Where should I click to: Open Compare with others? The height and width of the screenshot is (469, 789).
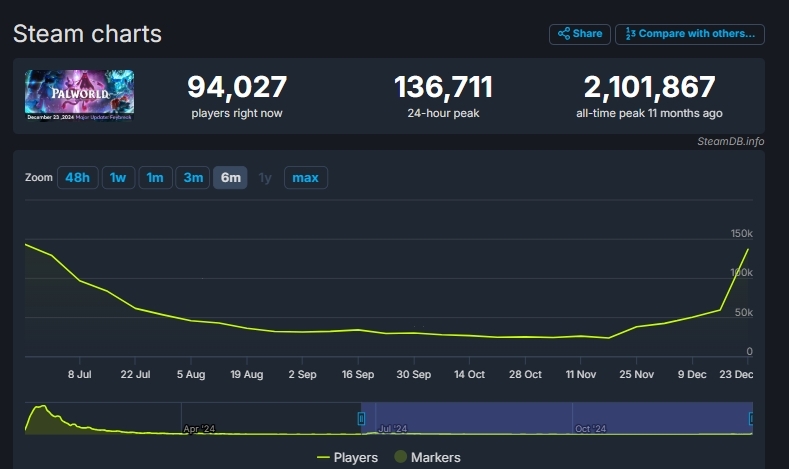[x=689, y=34]
